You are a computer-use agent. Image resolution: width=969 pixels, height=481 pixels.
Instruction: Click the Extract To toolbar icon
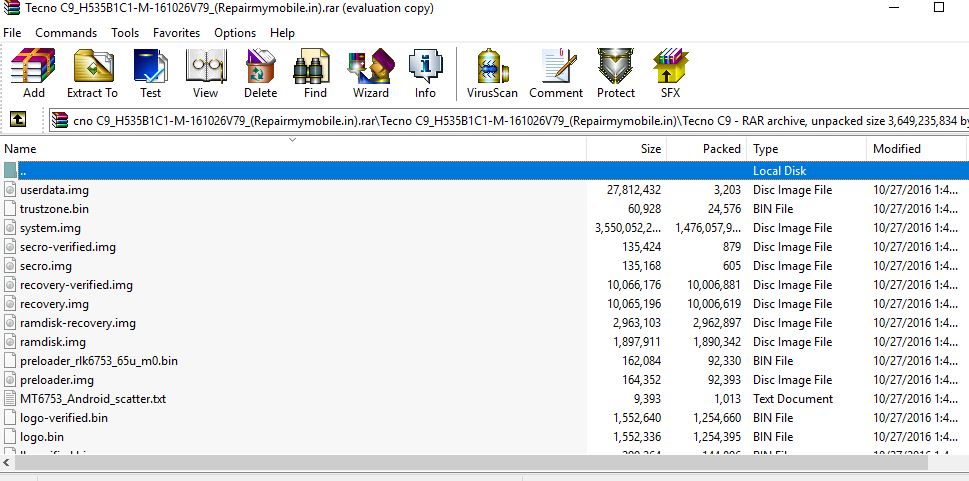point(92,73)
